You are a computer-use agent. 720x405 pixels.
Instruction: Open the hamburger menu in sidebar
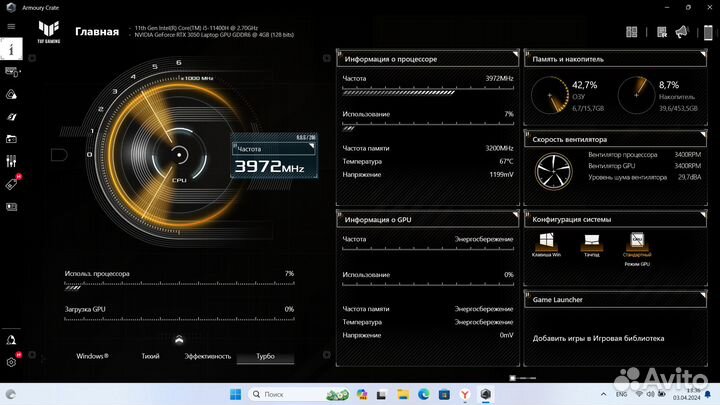click(x=11, y=27)
